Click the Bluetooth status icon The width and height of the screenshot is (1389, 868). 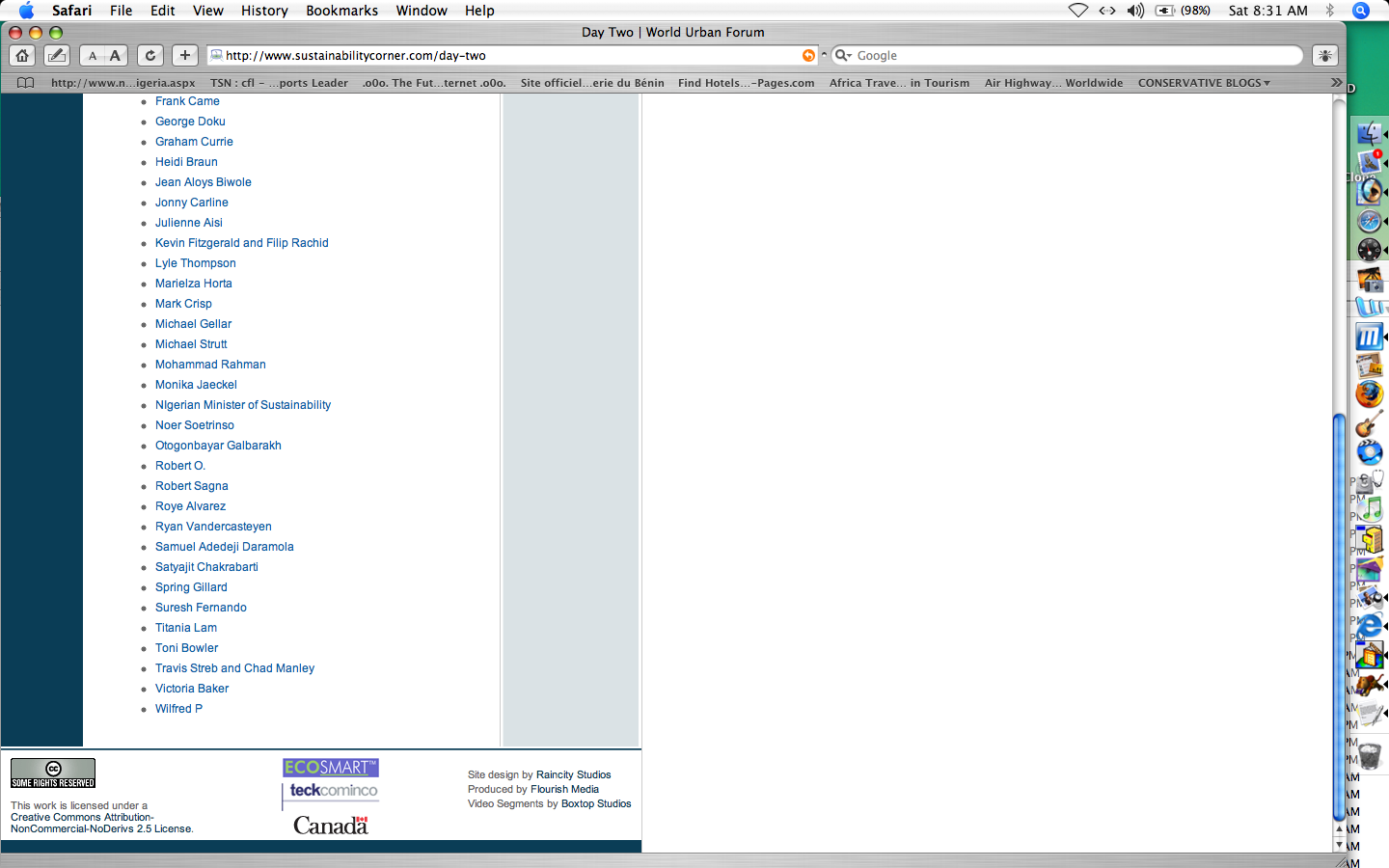1329,11
